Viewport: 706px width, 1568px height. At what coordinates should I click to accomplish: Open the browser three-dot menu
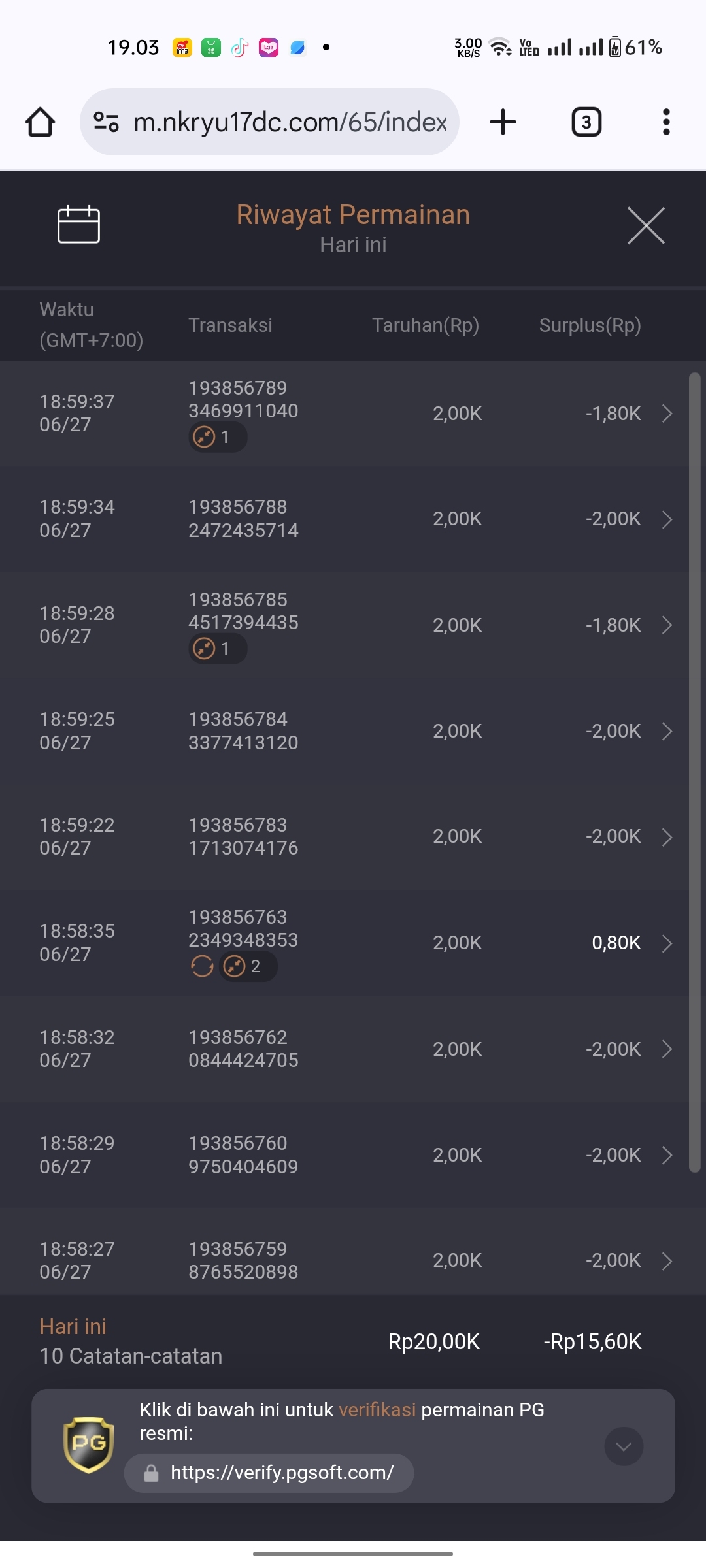[666, 122]
